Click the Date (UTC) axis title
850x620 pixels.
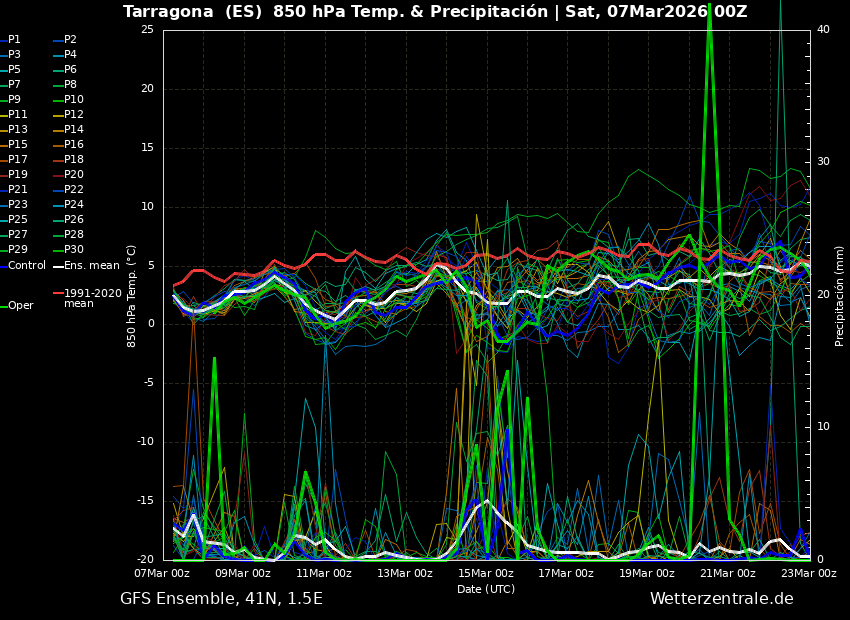[x=486, y=590]
